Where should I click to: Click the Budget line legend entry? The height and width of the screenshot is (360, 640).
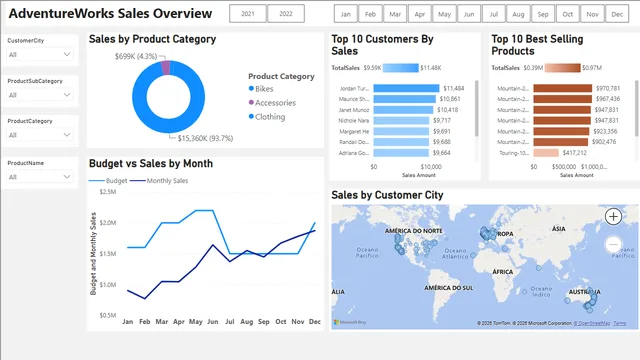(x=108, y=180)
